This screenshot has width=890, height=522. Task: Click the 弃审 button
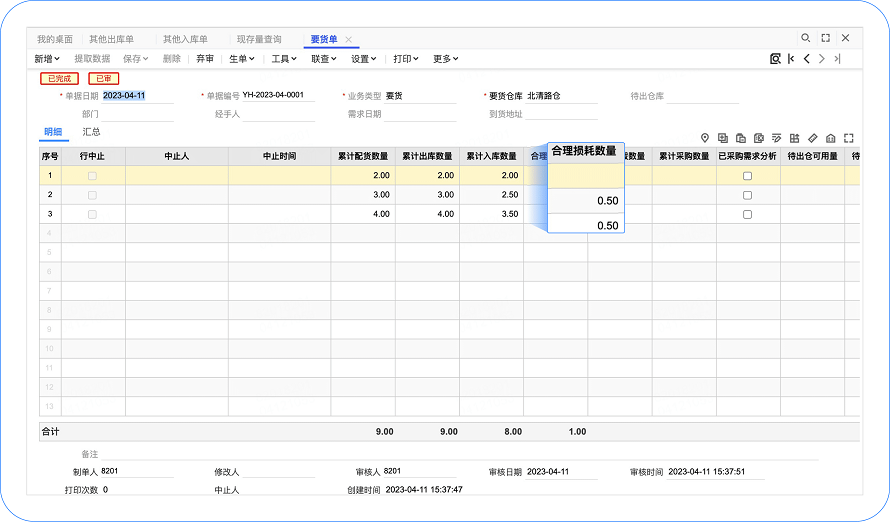click(x=204, y=59)
